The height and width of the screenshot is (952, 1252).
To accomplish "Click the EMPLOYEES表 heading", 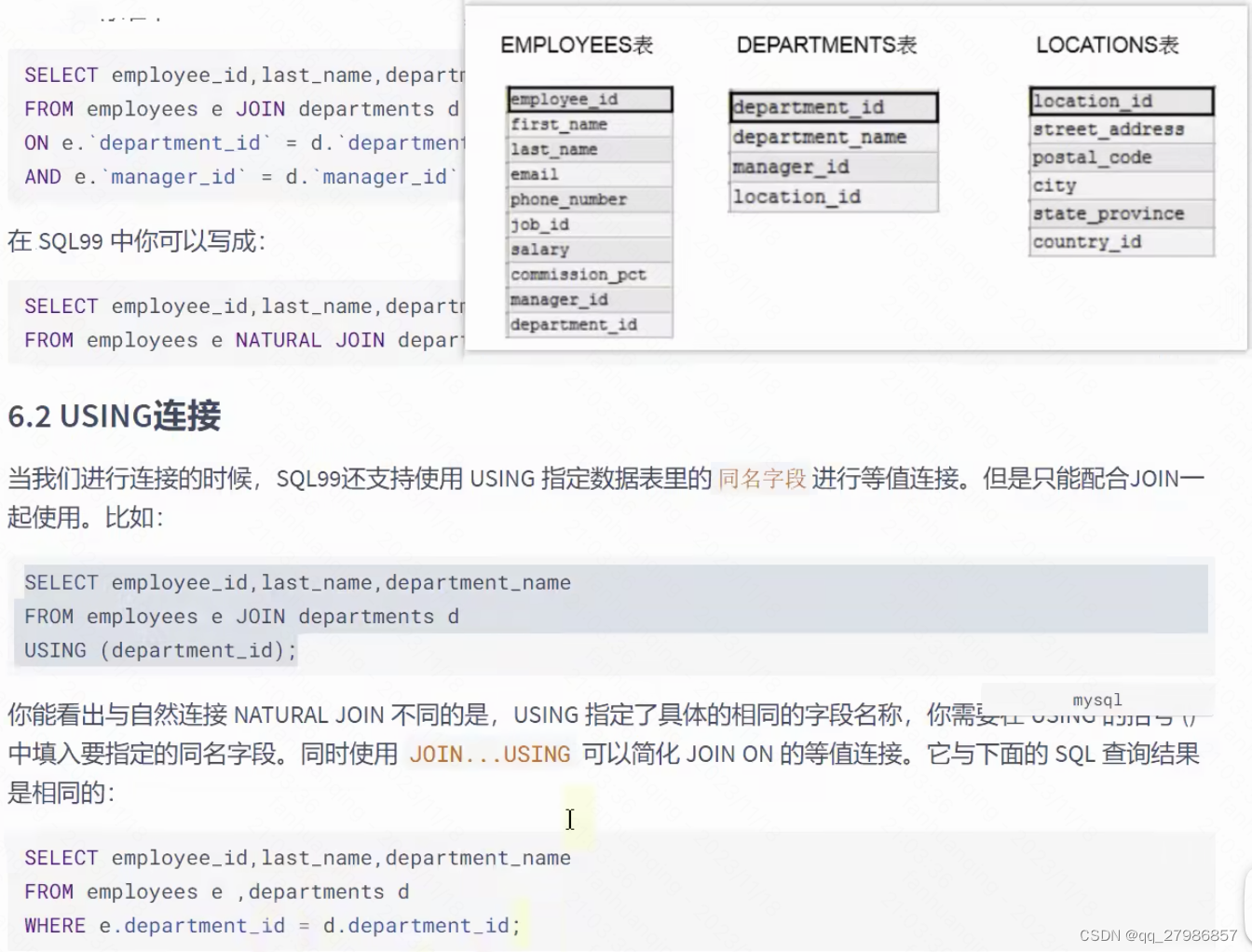I will (x=577, y=45).
